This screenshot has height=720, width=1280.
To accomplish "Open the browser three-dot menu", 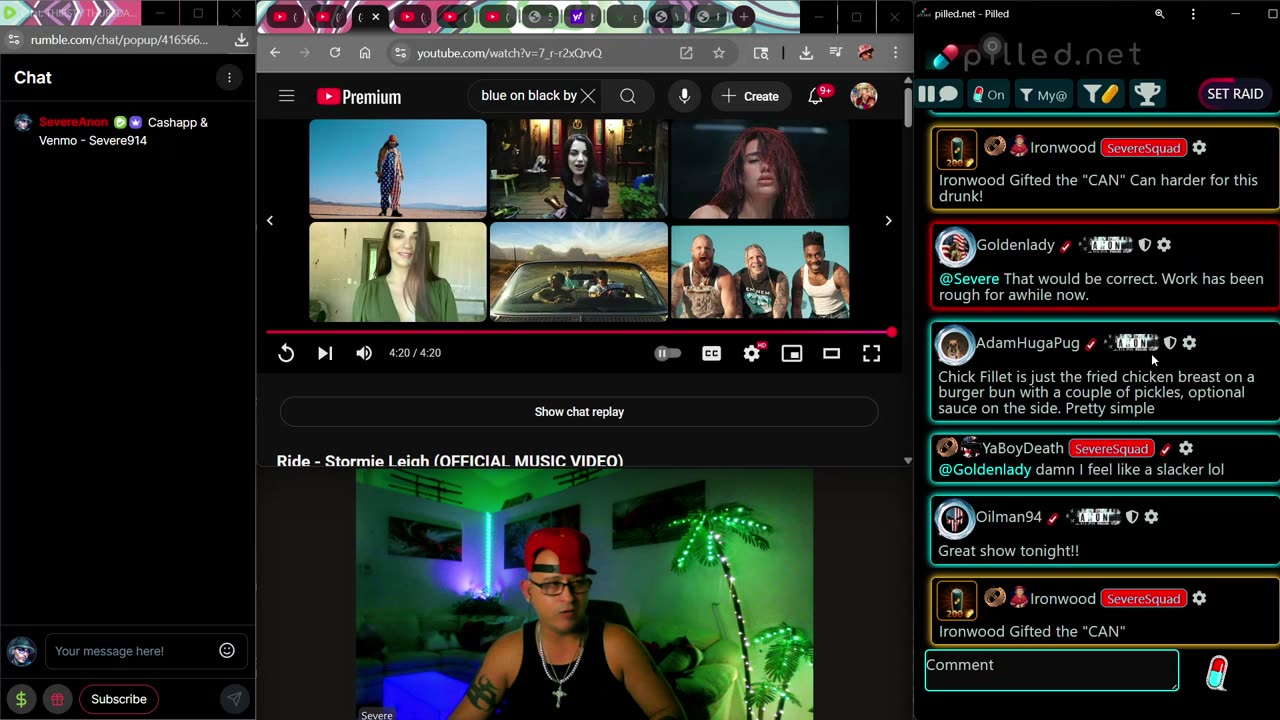I will (895, 53).
